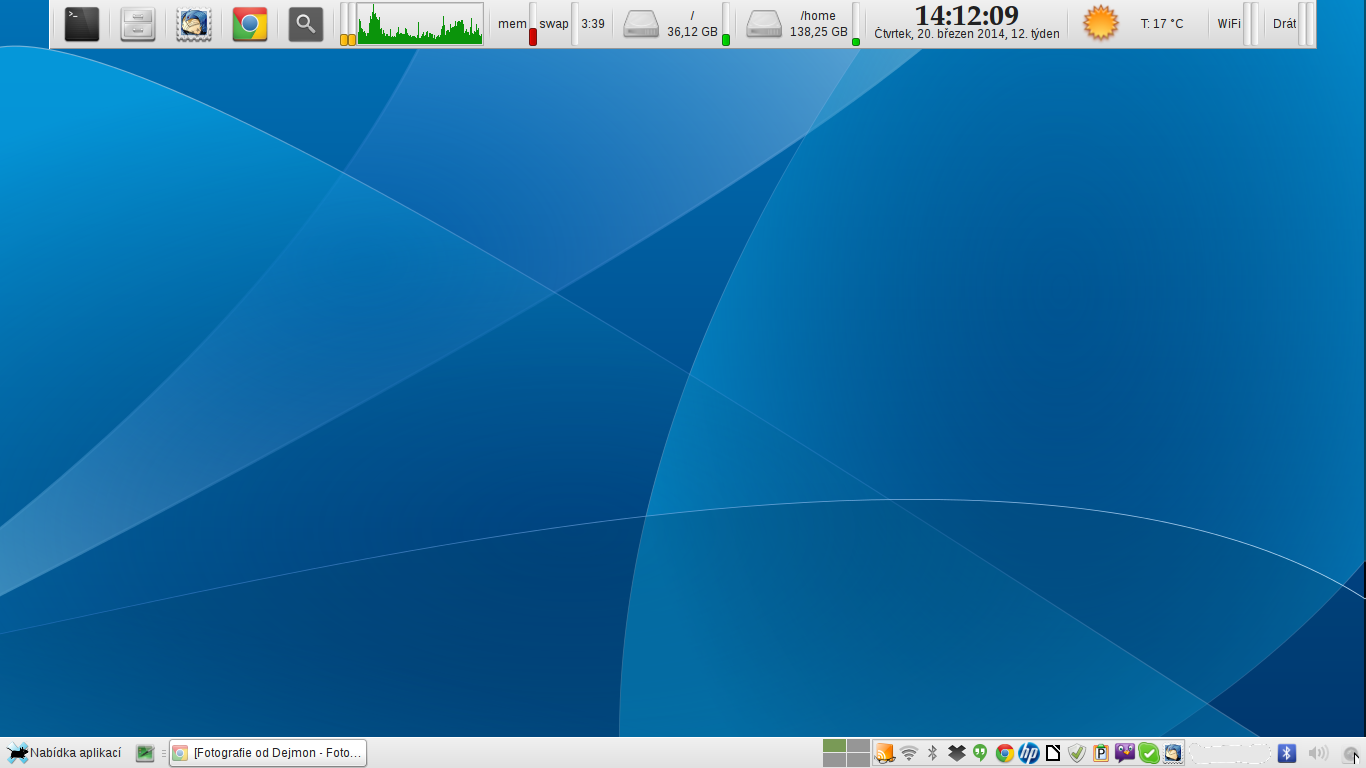This screenshot has width=1366, height=768.
Task: Launch Google Chrome from the top panel
Action: [250, 24]
